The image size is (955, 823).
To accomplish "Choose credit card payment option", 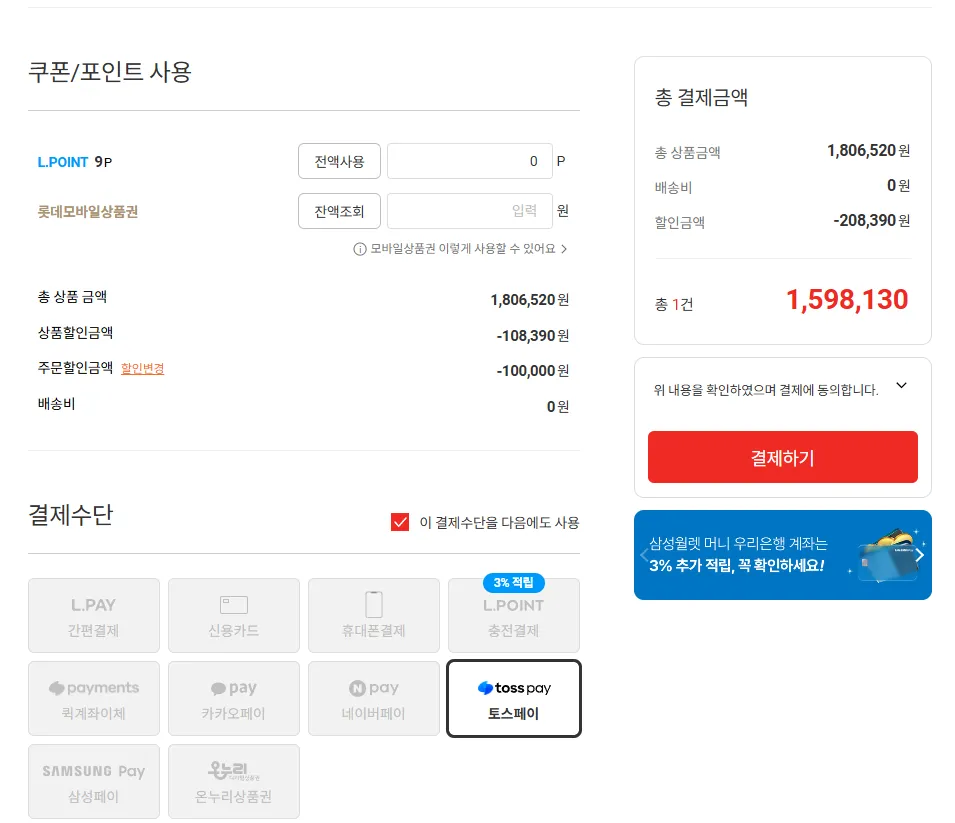I will 233,615.
